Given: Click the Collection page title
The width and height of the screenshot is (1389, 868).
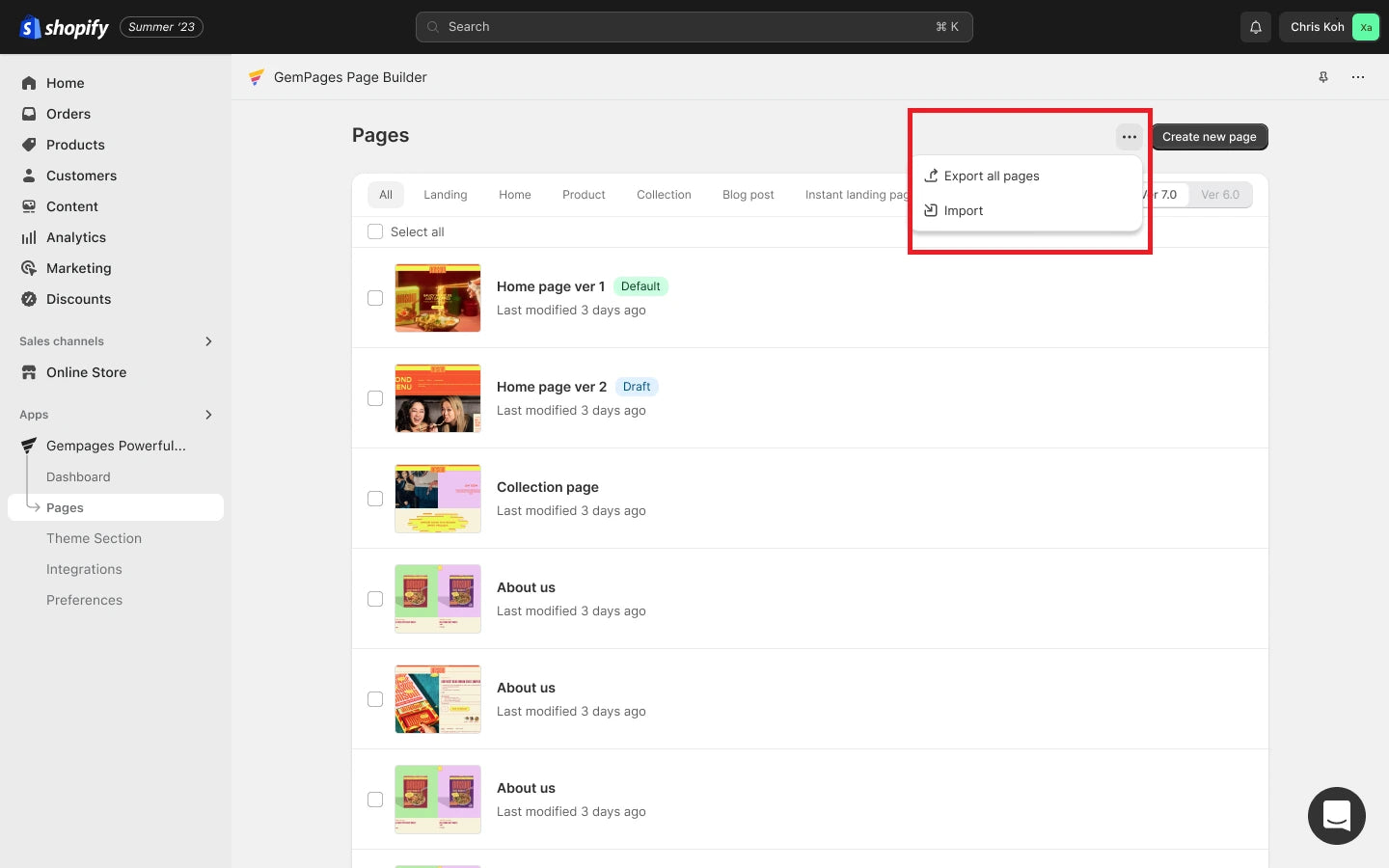Looking at the screenshot, I should tap(548, 487).
